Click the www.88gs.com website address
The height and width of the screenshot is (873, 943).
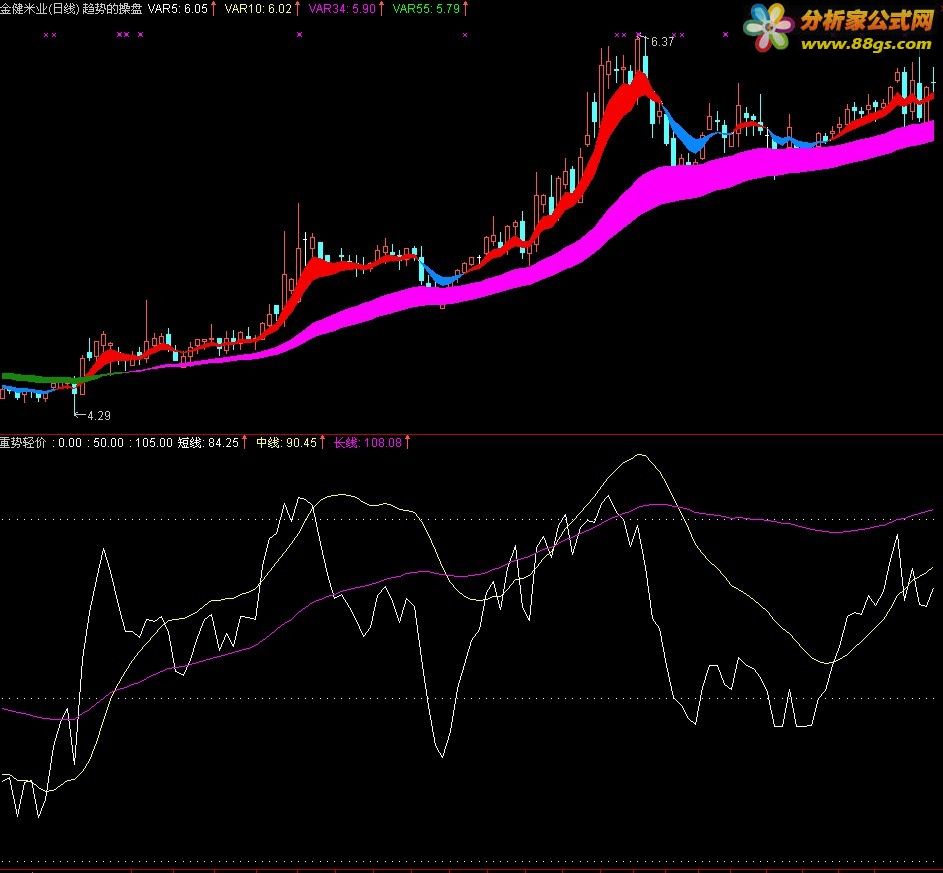(x=865, y=43)
